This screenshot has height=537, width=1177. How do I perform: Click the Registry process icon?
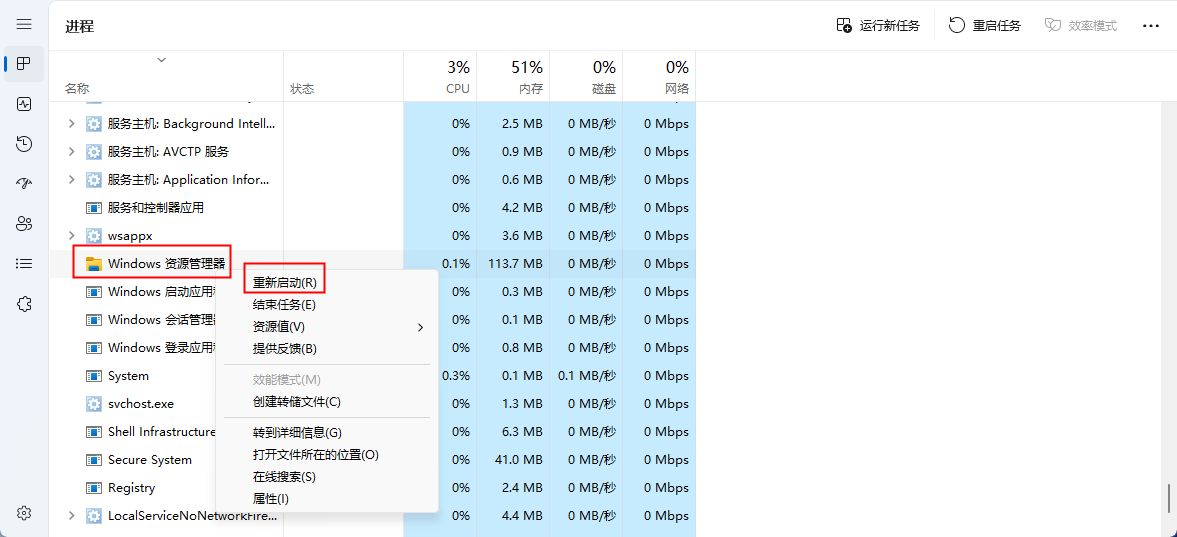point(94,487)
